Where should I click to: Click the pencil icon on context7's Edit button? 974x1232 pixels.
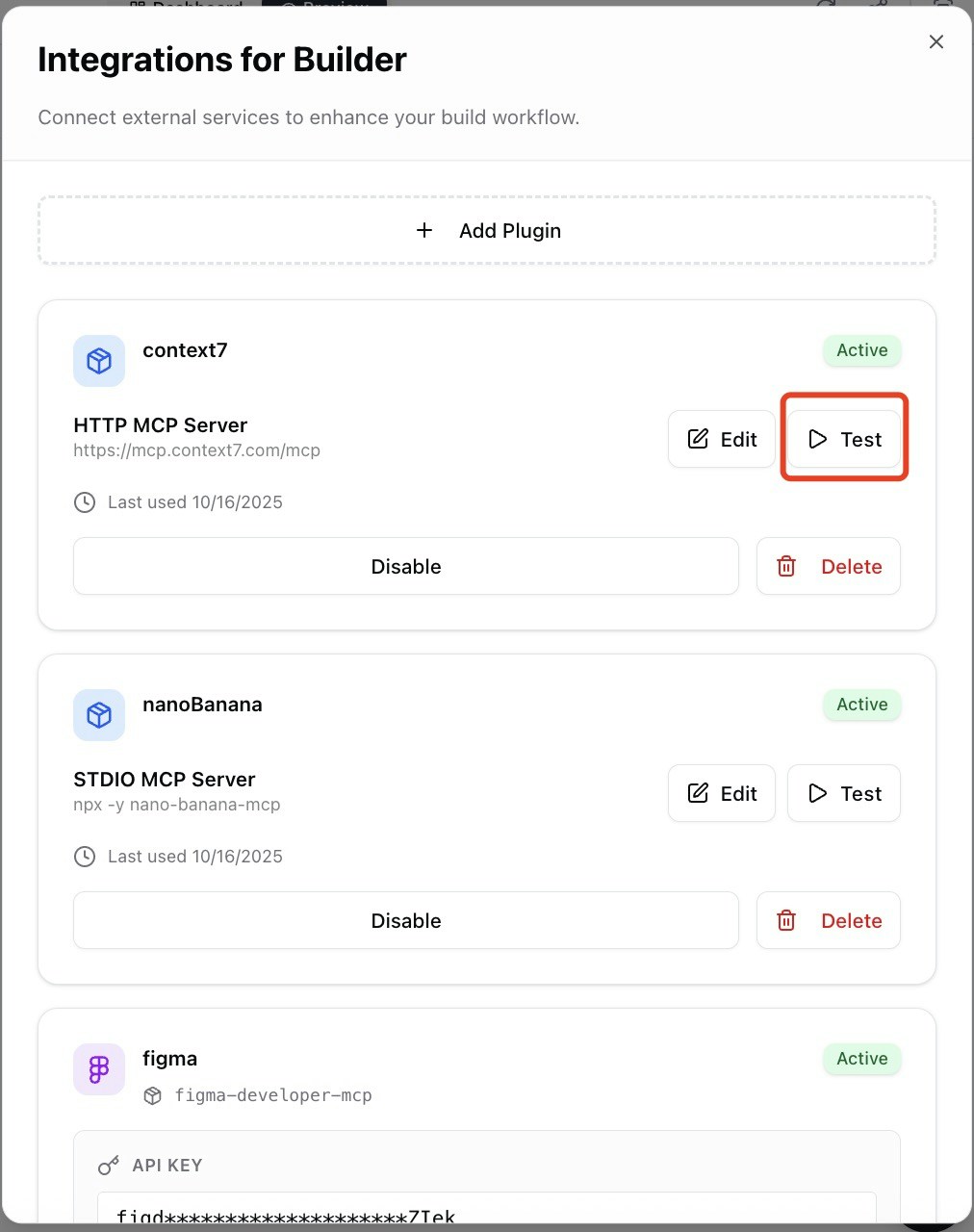697,439
